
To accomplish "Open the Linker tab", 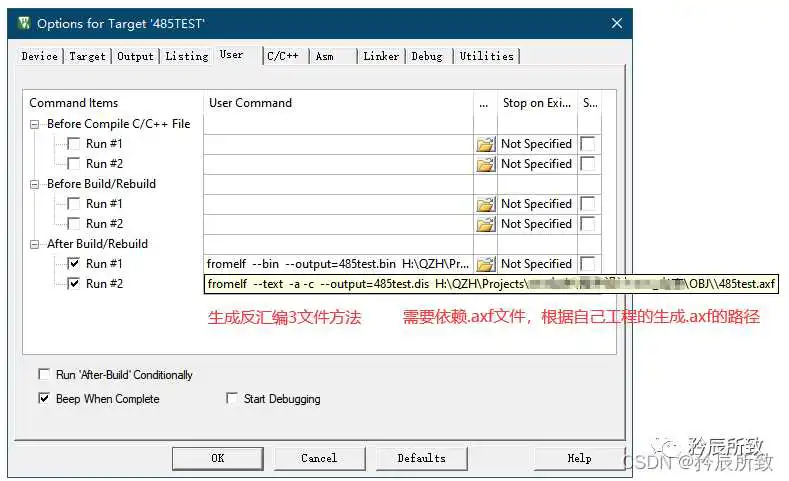I will 381,56.
